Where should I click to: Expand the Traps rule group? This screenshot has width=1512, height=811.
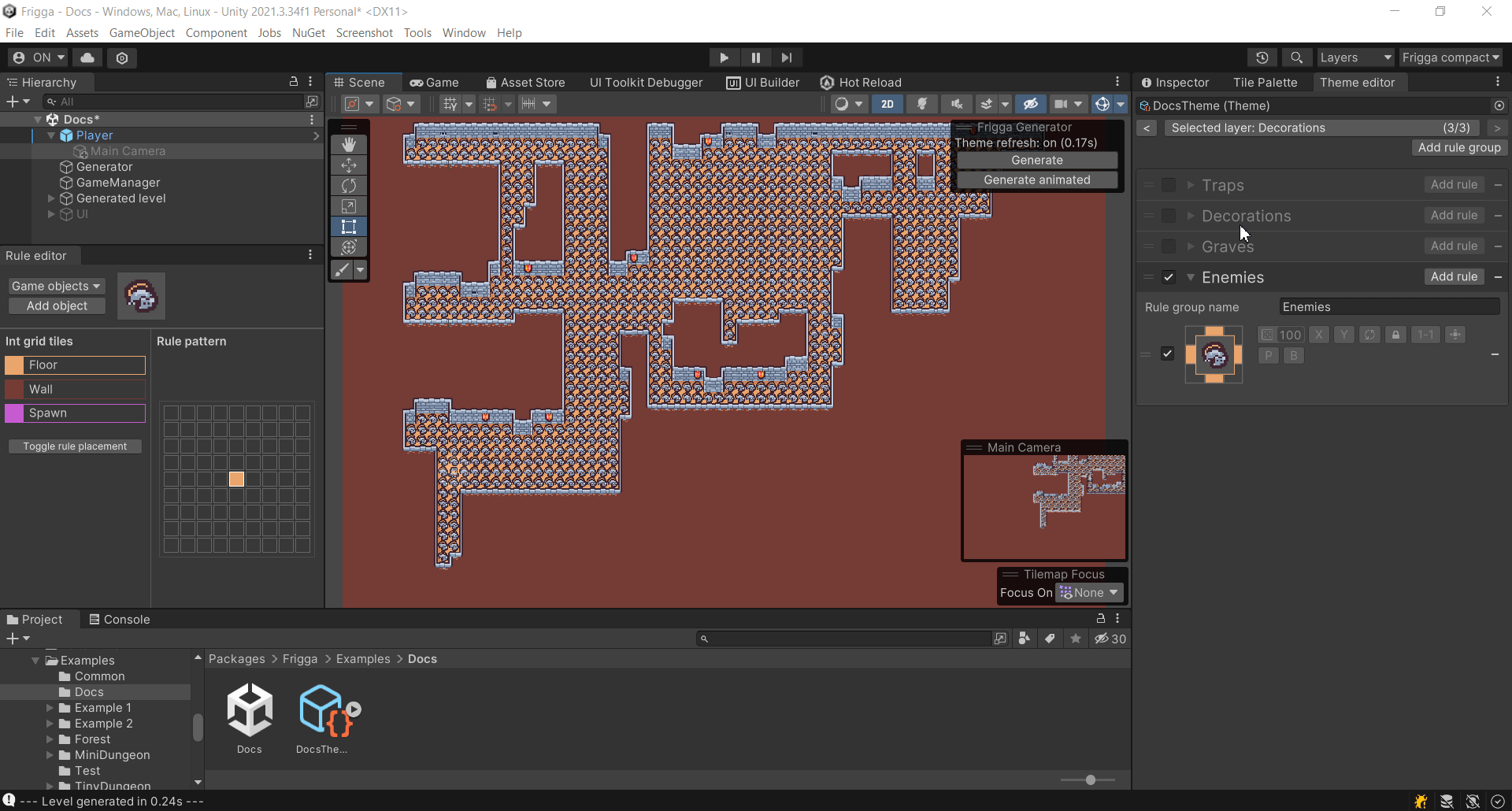click(x=1191, y=185)
